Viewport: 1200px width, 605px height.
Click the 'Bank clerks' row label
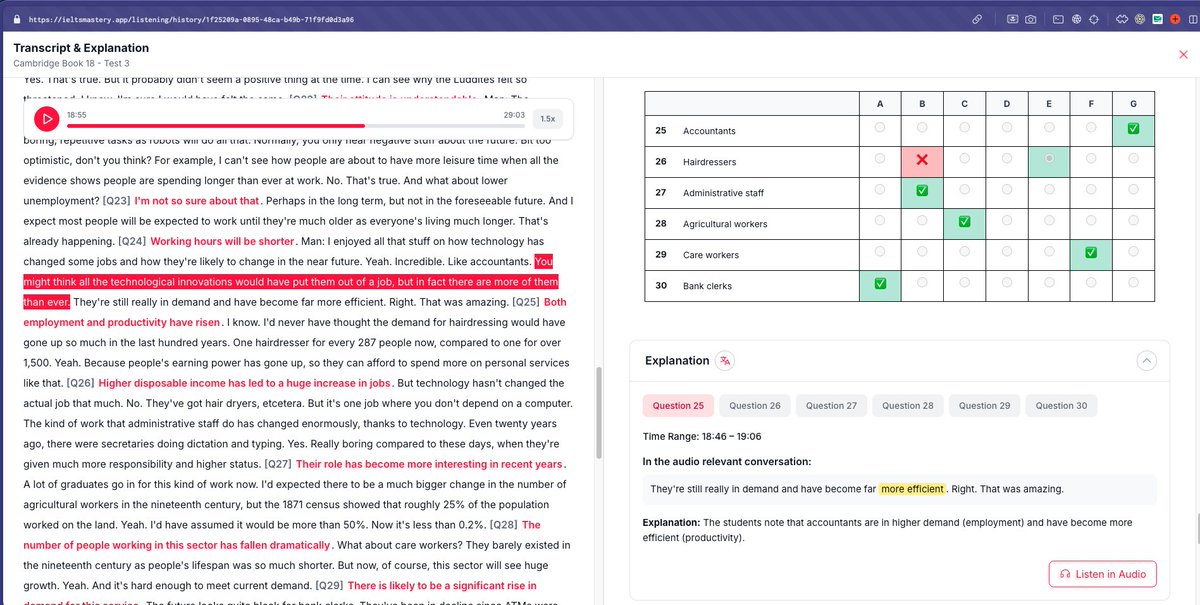tap(707, 286)
